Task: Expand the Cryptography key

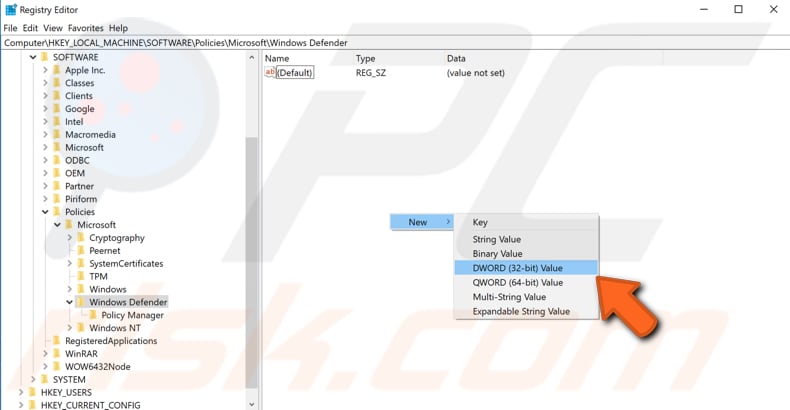Action: (x=70, y=238)
